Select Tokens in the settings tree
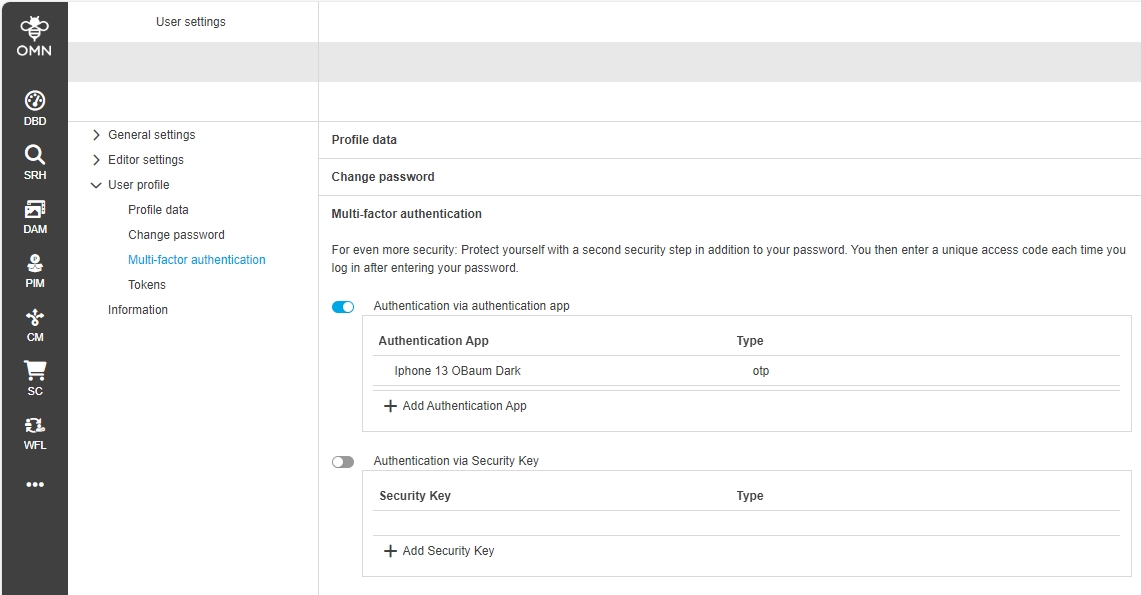 pyautogui.click(x=147, y=285)
